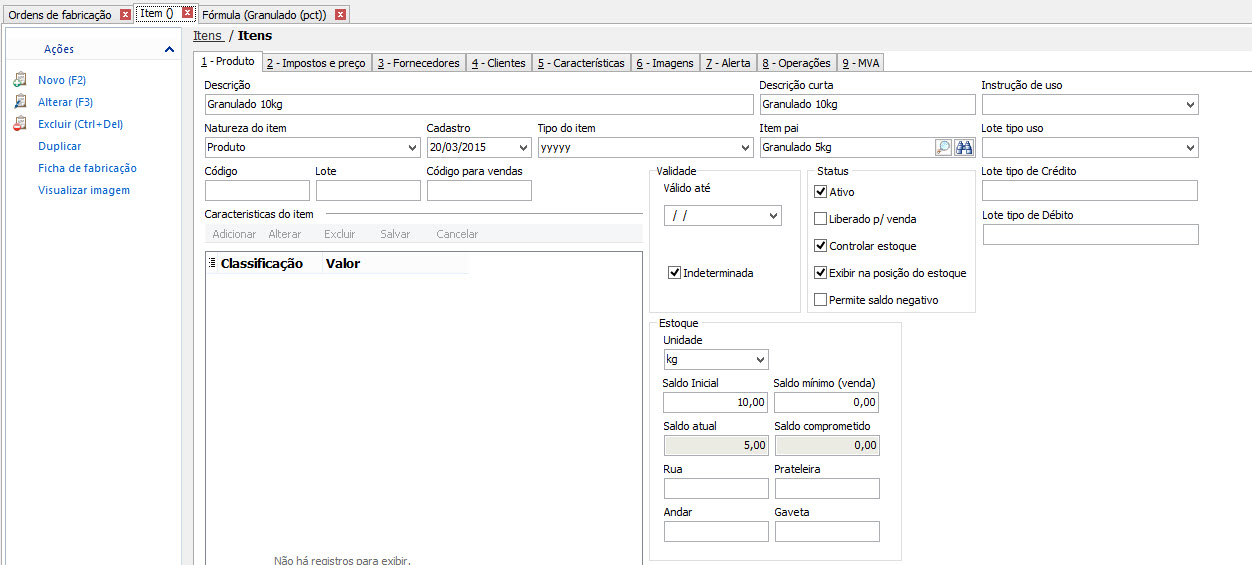The image size is (1252, 565).
Task: Click the Lote tipo de Crédito field
Action: tap(1090, 190)
